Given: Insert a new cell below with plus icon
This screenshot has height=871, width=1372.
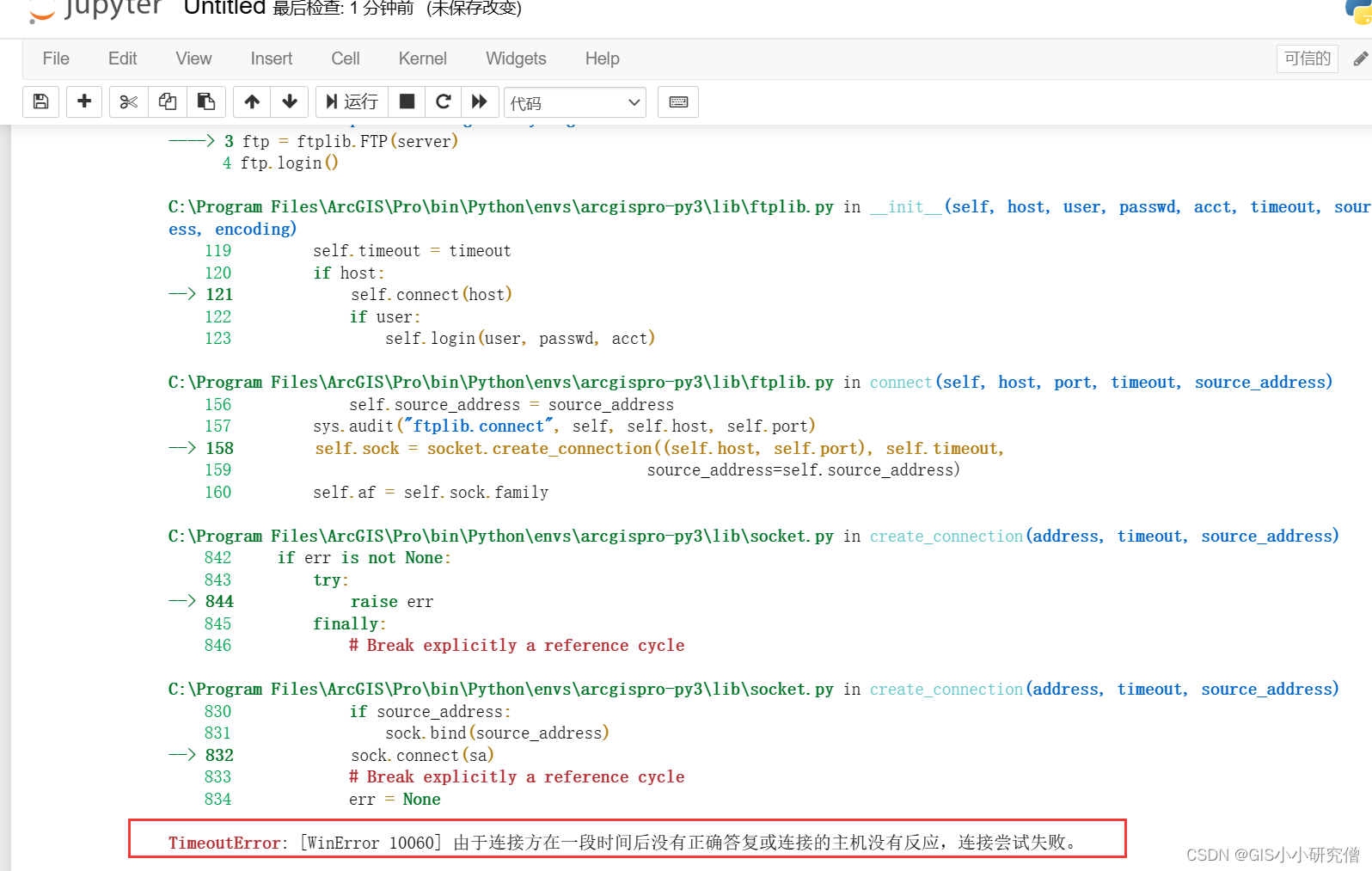Looking at the screenshot, I should [x=84, y=101].
